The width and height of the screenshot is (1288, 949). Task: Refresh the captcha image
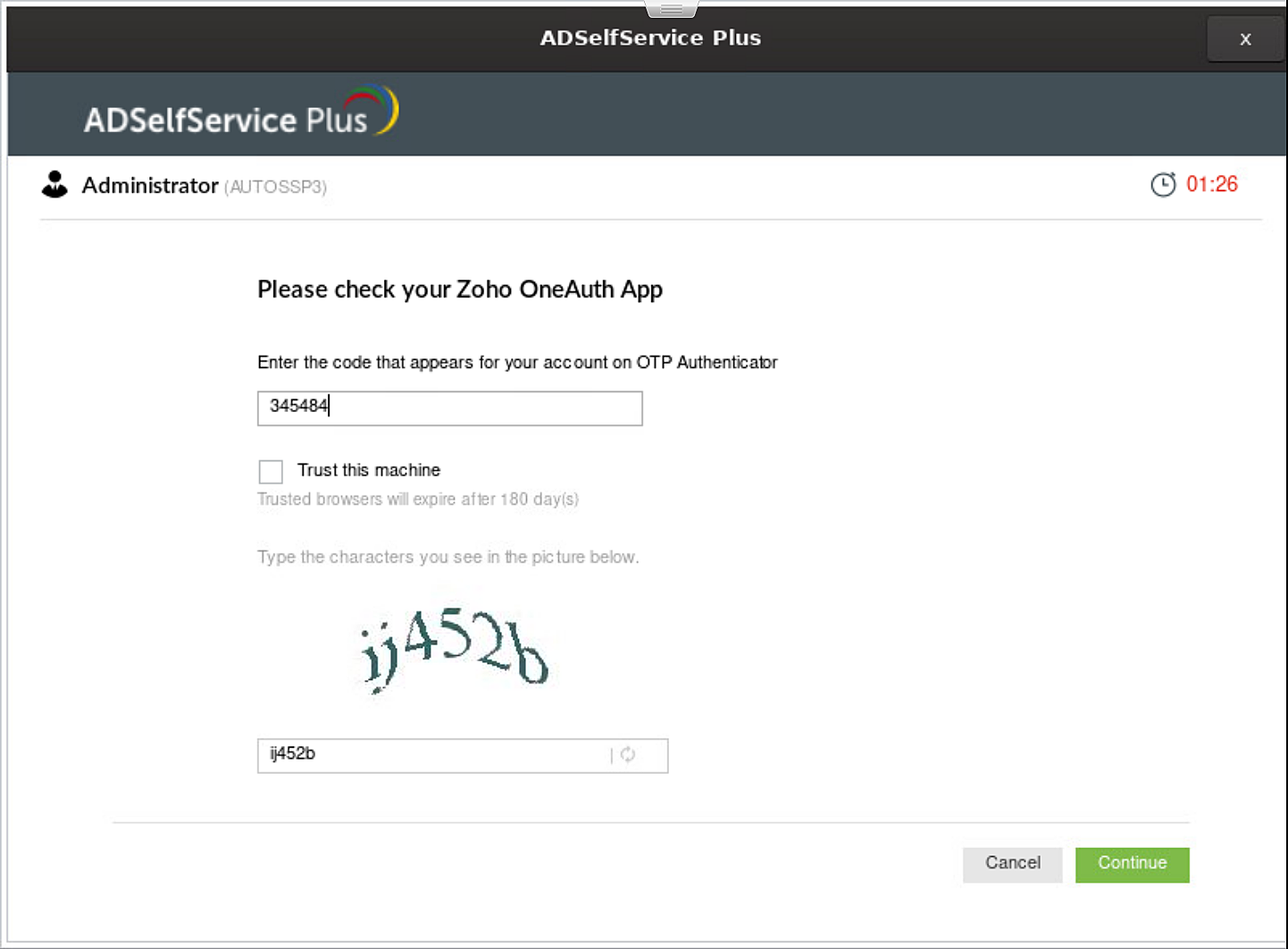pos(629,755)
